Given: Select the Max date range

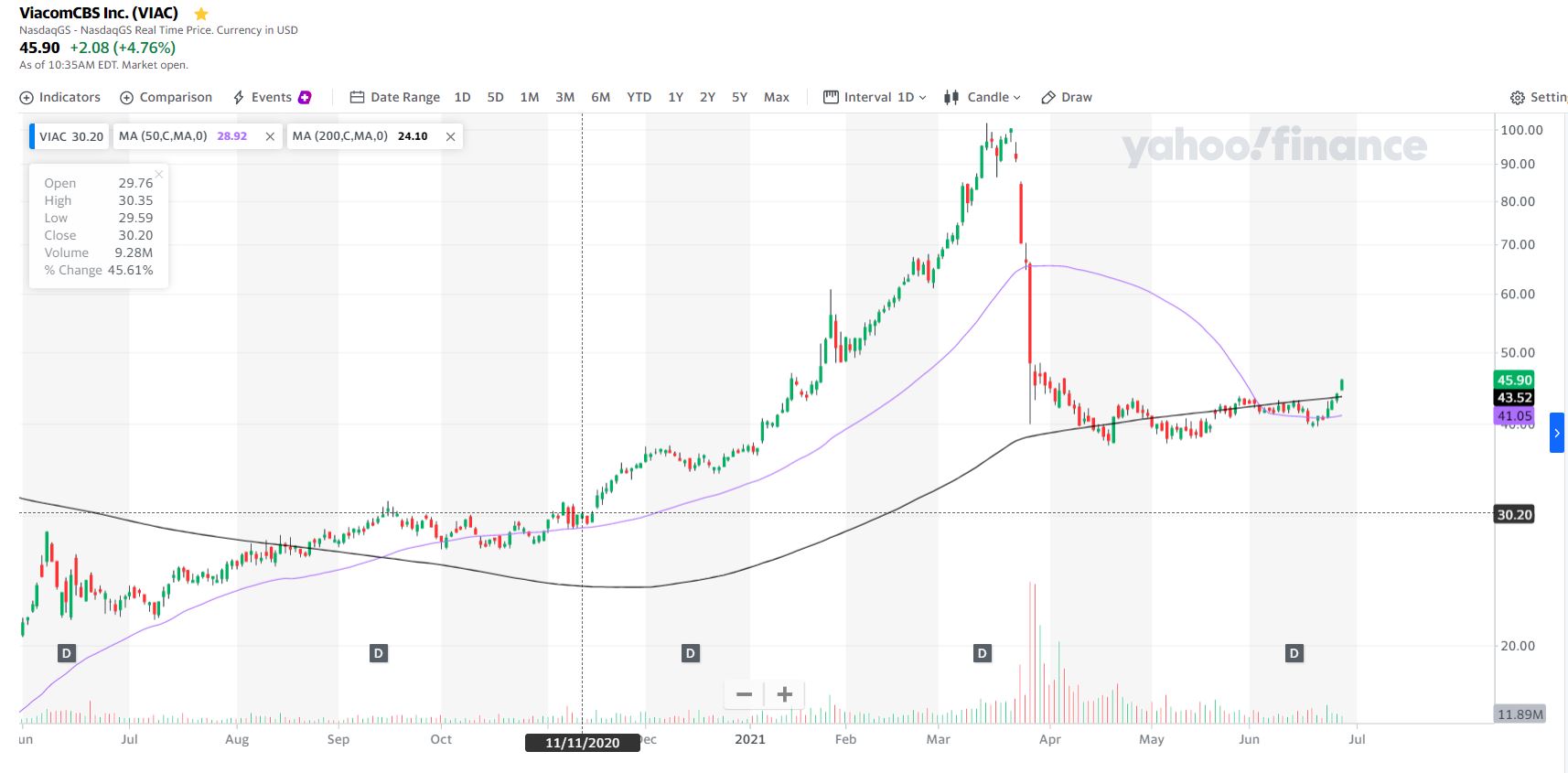Looking at the screenshot, I should tap(777, 97).
